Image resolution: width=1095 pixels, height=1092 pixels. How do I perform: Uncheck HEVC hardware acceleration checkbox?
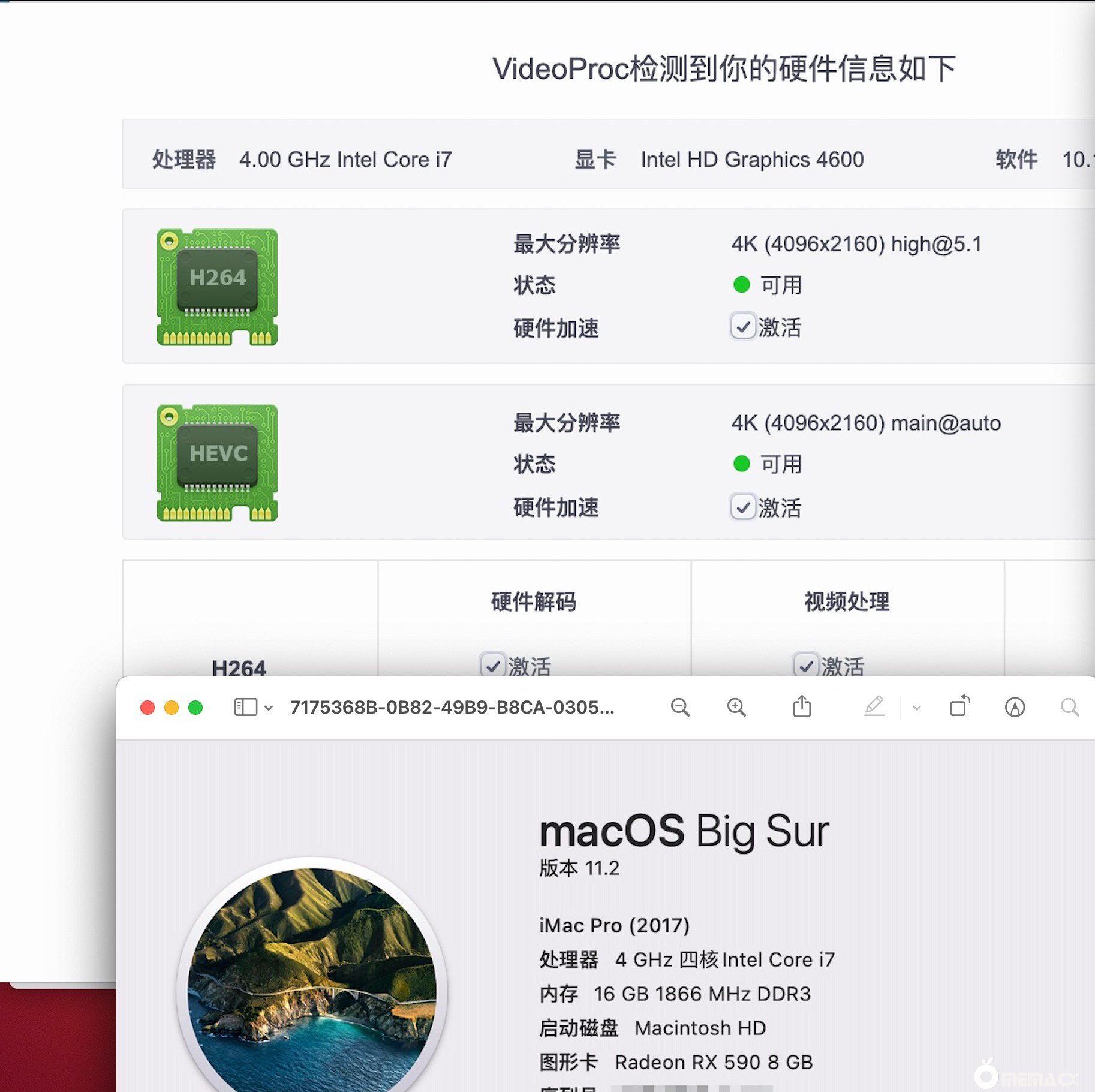(742, 507)
